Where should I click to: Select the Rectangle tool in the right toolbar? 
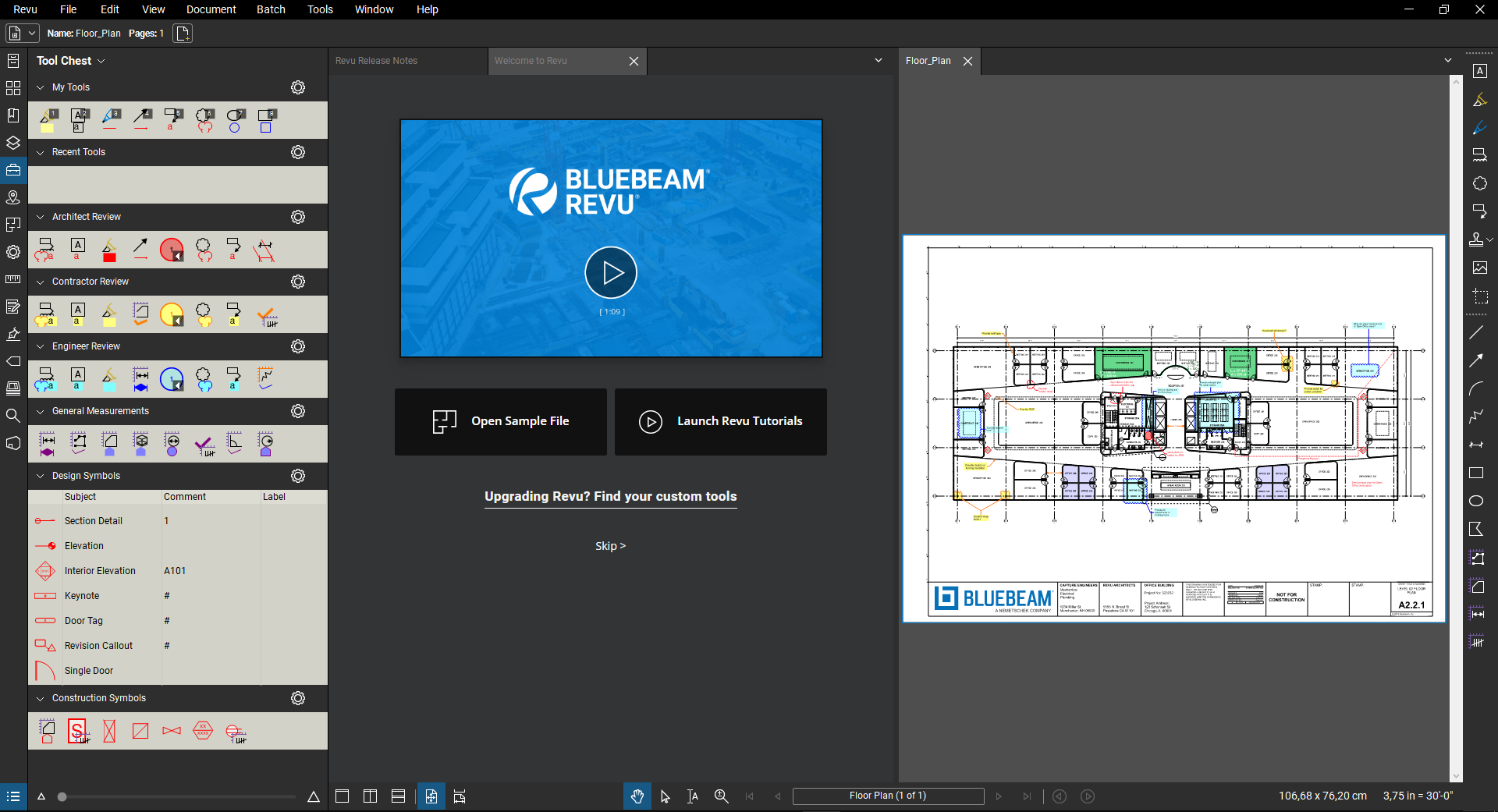tap(1476, 473)
